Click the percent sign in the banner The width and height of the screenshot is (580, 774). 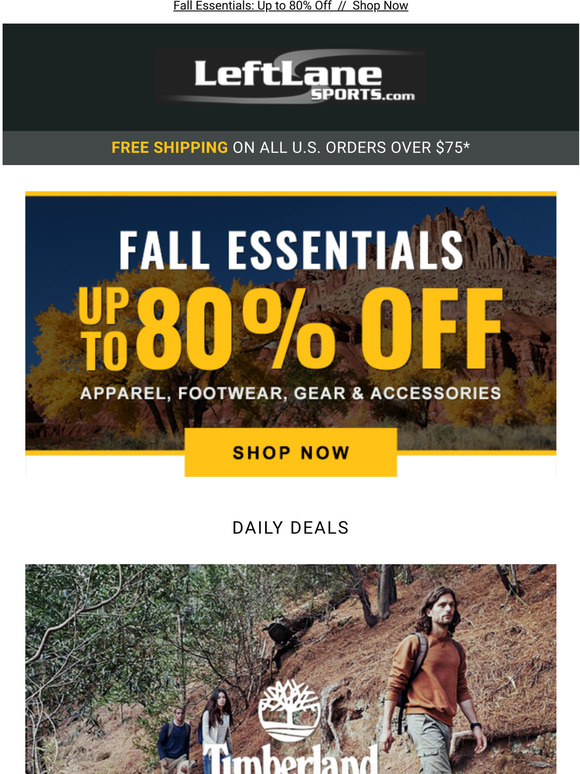[289, 329]
